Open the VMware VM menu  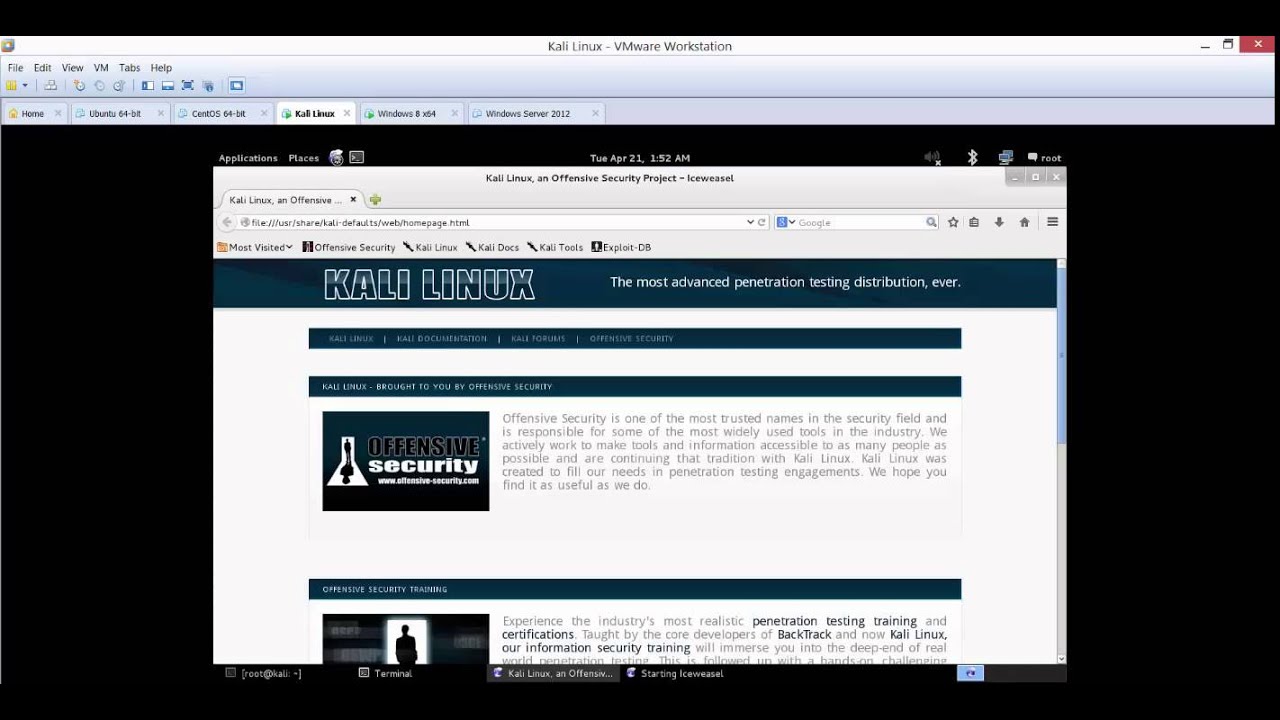click(101, 68)
